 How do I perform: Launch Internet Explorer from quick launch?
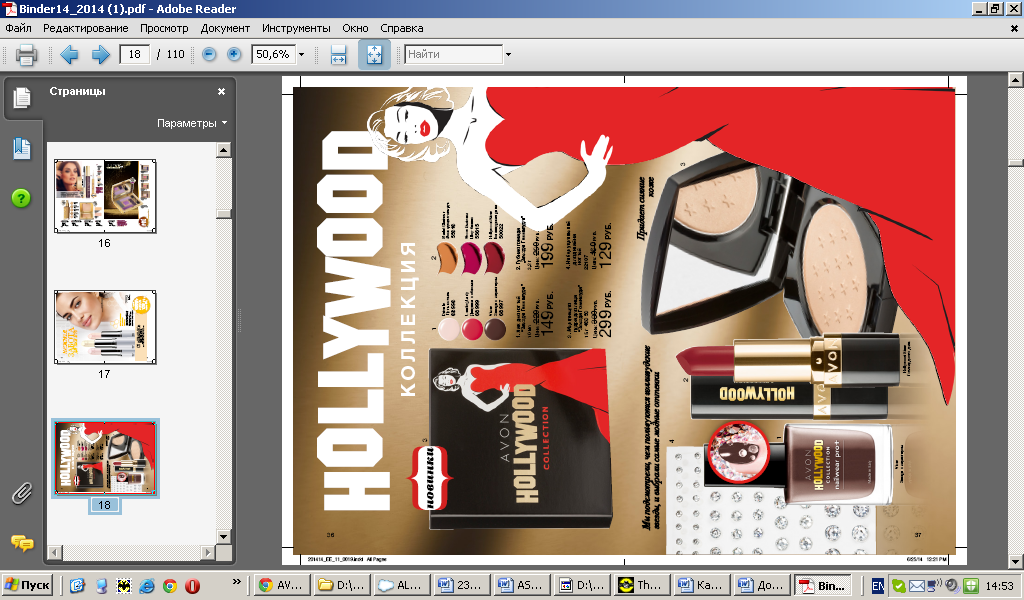pos(147,586)
